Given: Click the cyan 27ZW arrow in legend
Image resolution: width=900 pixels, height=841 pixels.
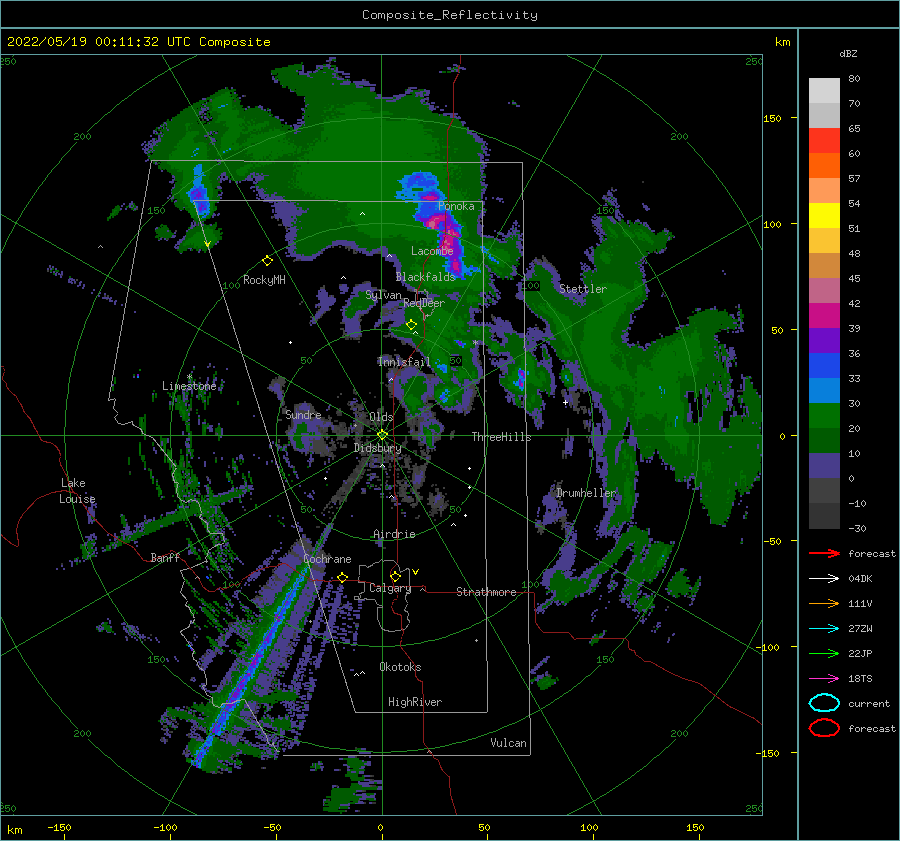Looking at the screenshot, I should tap(824, 629).
